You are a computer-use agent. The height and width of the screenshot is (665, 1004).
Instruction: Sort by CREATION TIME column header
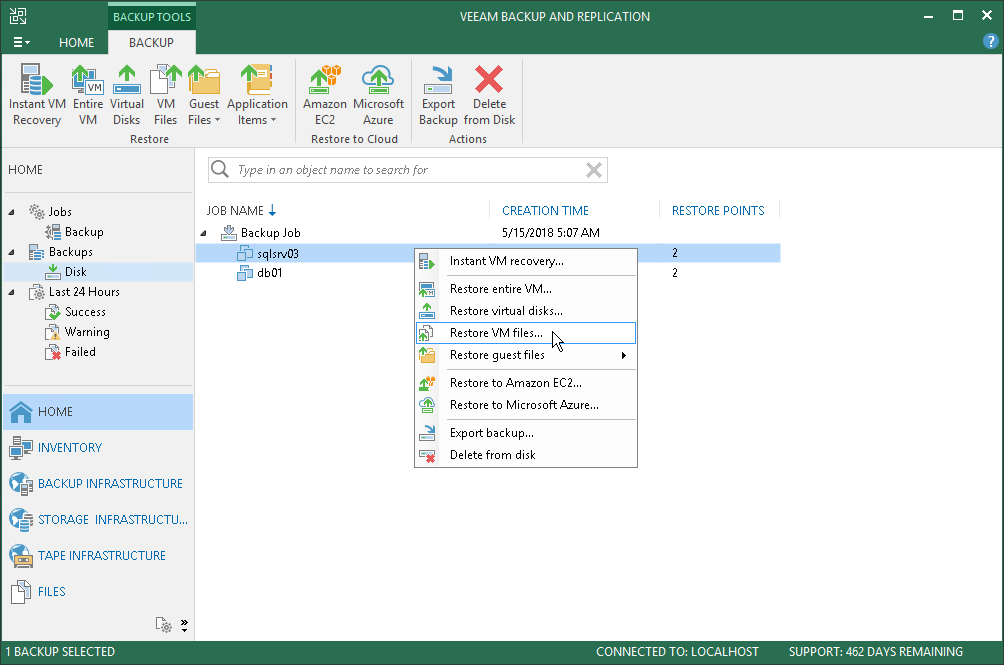[x=545, y=211]
